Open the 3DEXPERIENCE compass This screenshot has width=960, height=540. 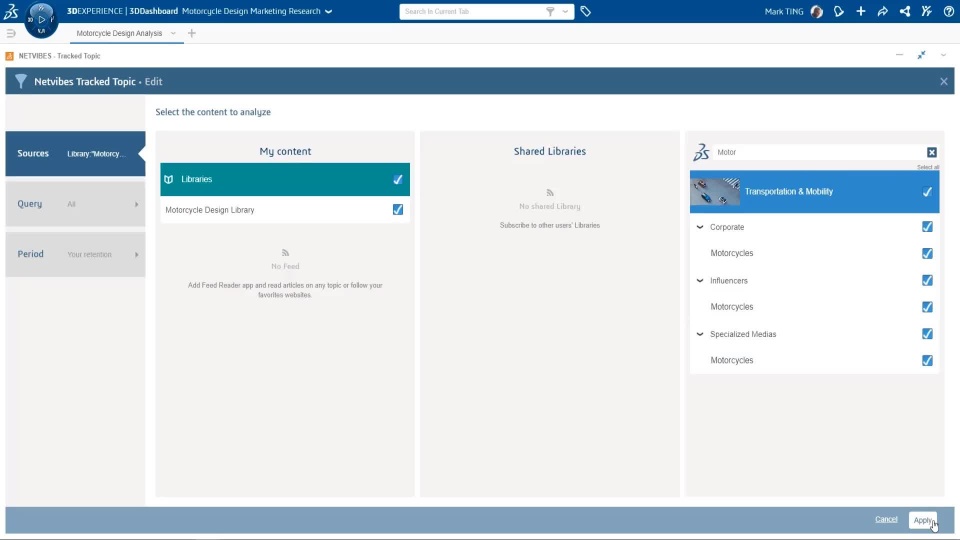[x=41, y=20]
